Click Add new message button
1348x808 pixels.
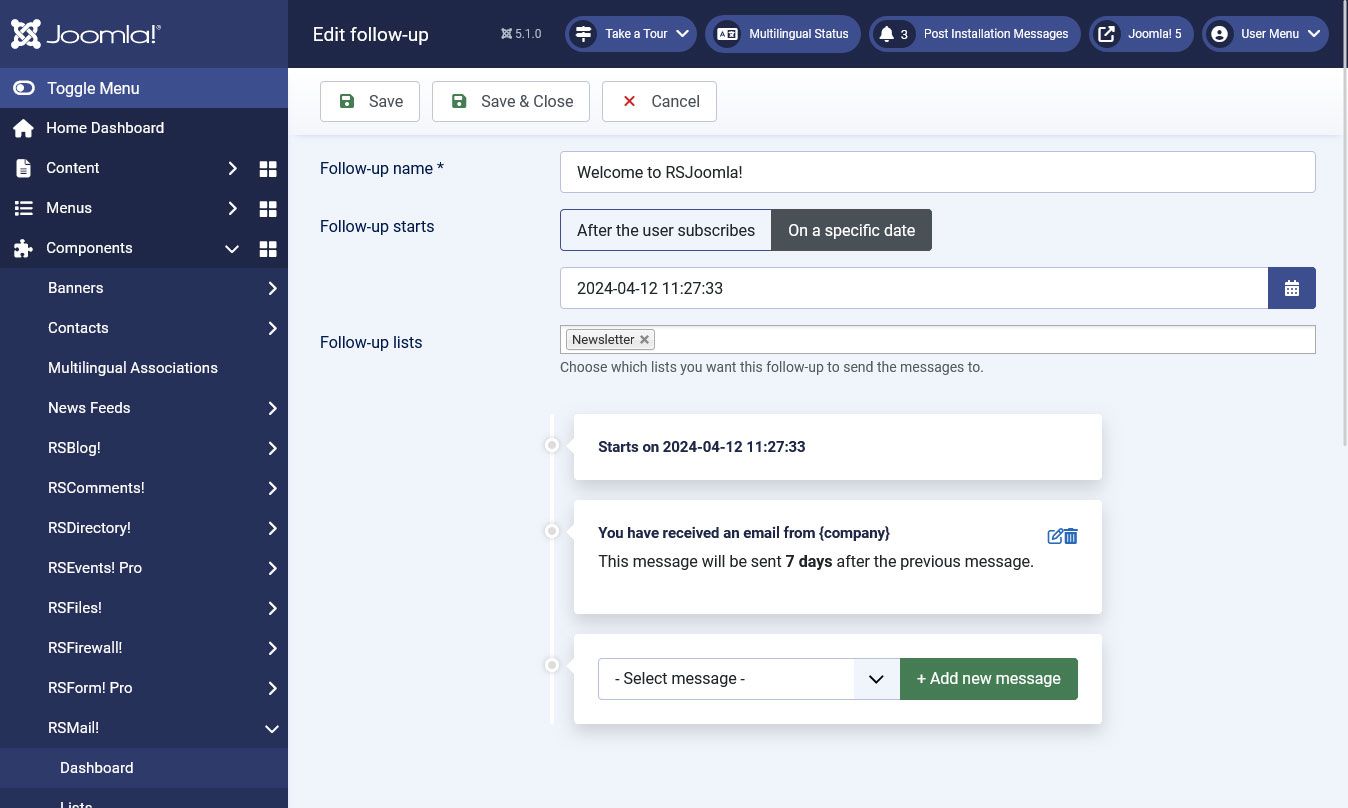point(989,679)
